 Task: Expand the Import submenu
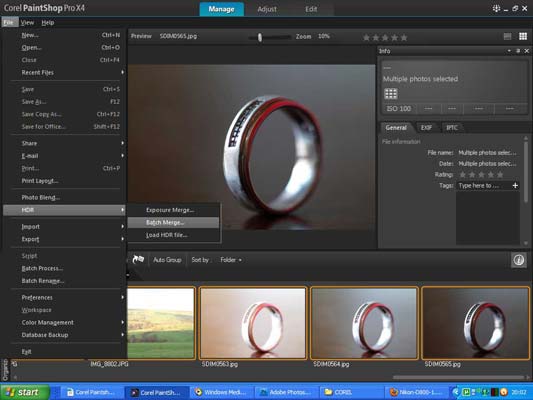65,226
